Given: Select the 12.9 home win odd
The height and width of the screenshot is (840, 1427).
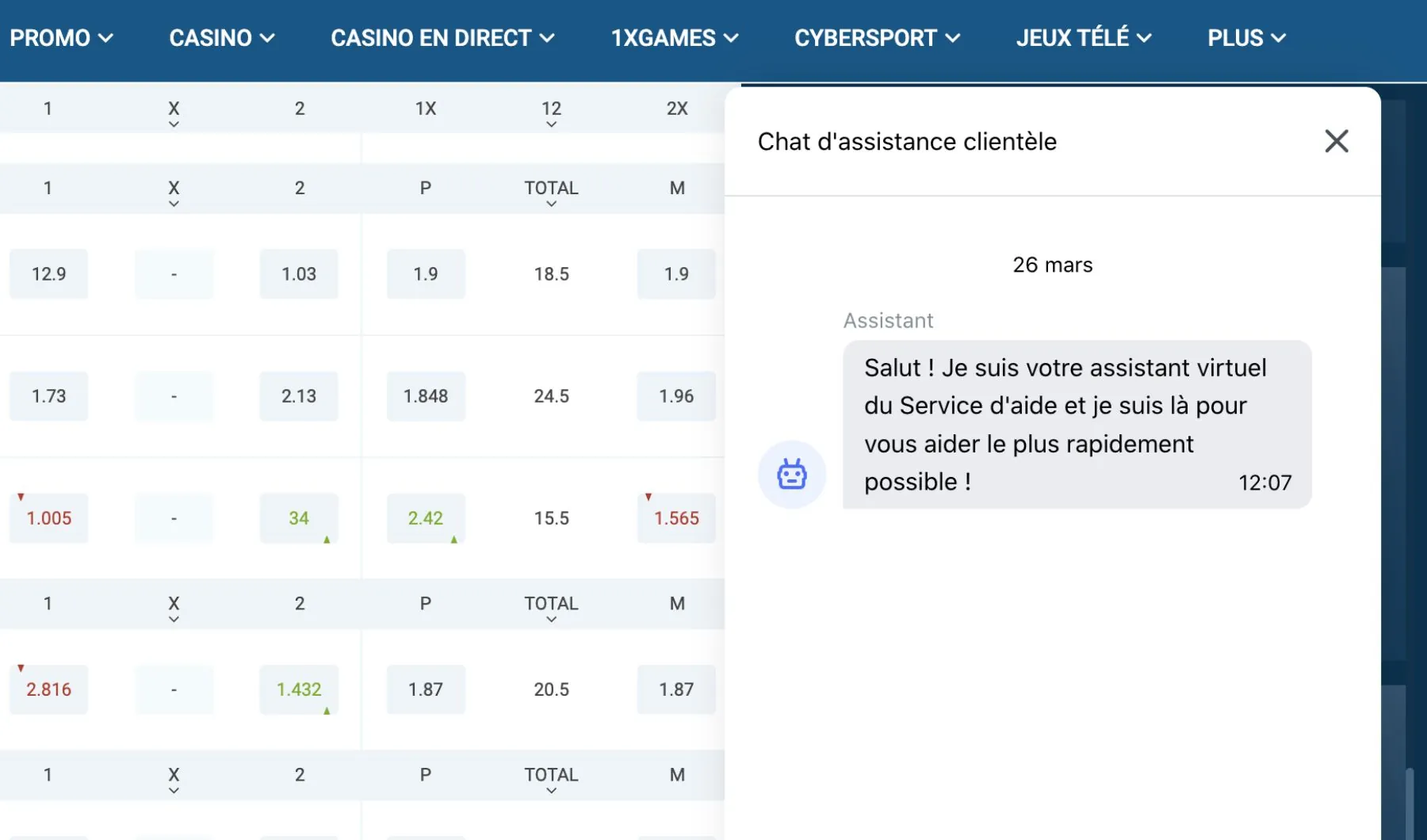Looking at the screenshot, I should click(48, 273).
